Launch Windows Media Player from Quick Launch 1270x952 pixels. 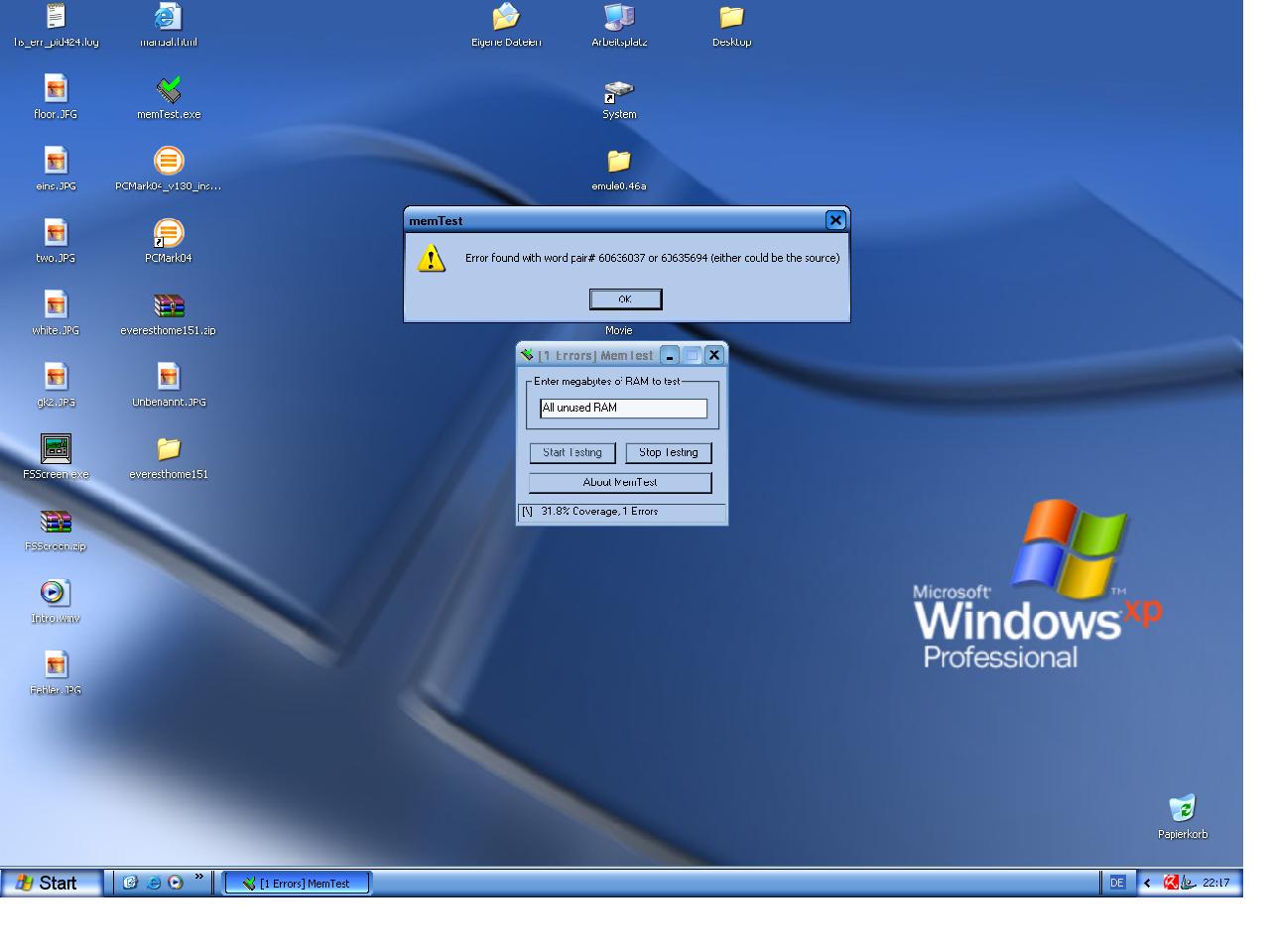tap(176, 883)
